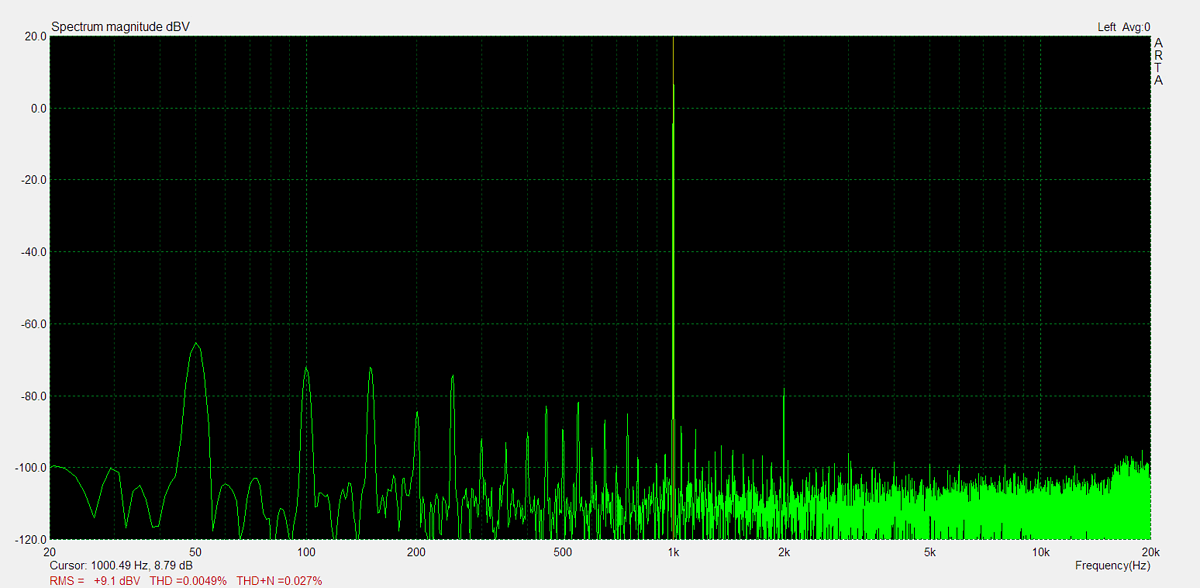Click the THD = 0.0049% value

coord(188,580)
